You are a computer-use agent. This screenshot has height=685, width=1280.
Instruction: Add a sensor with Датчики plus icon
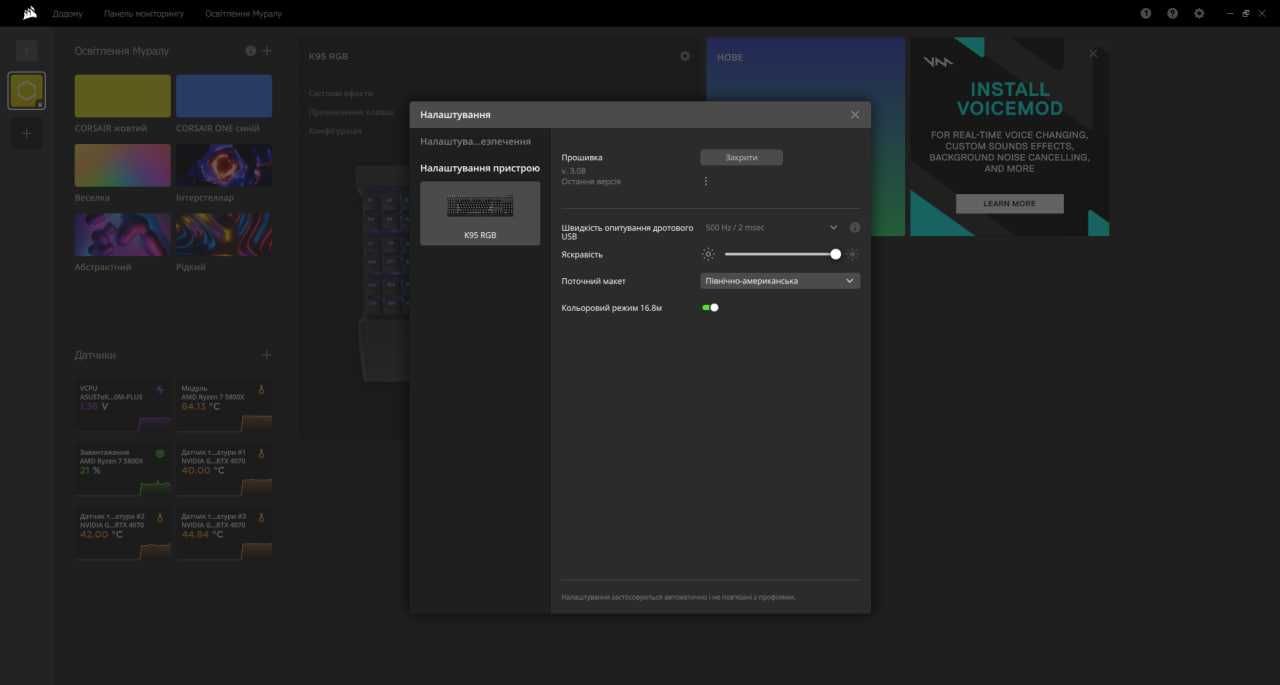(266, 355)
